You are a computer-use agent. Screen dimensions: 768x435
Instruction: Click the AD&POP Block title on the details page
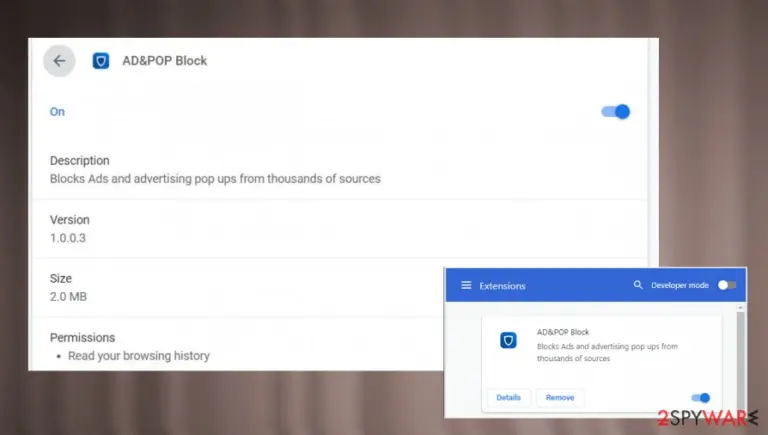click(x=165, y=61)
